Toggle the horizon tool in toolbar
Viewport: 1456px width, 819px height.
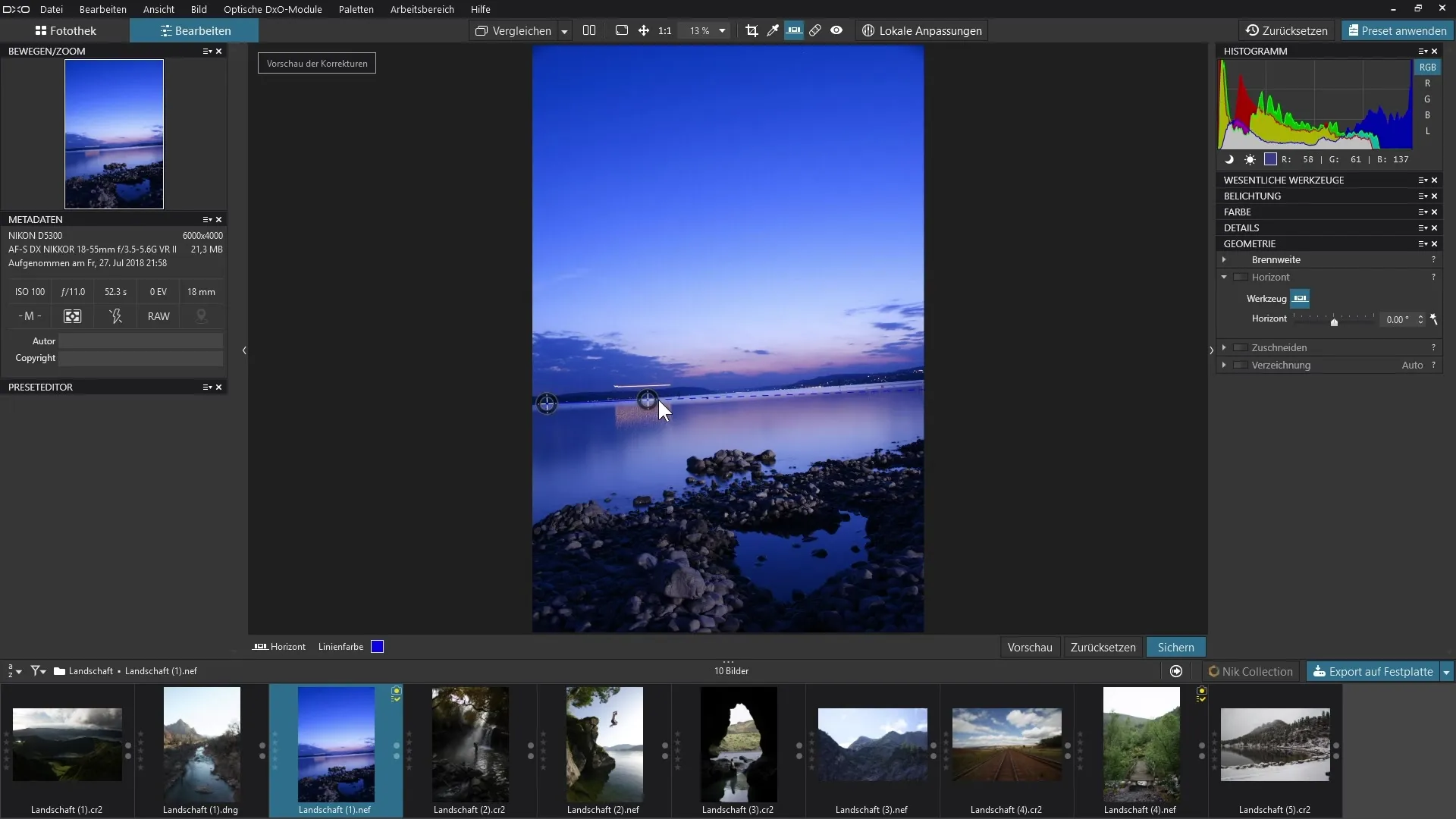(x=794, y=30)
